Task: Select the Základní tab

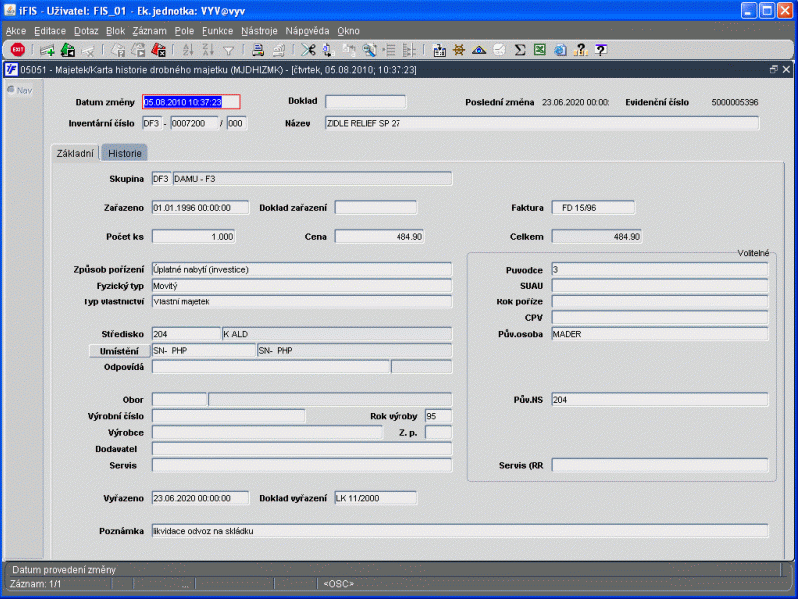Action: coord(74,153)
